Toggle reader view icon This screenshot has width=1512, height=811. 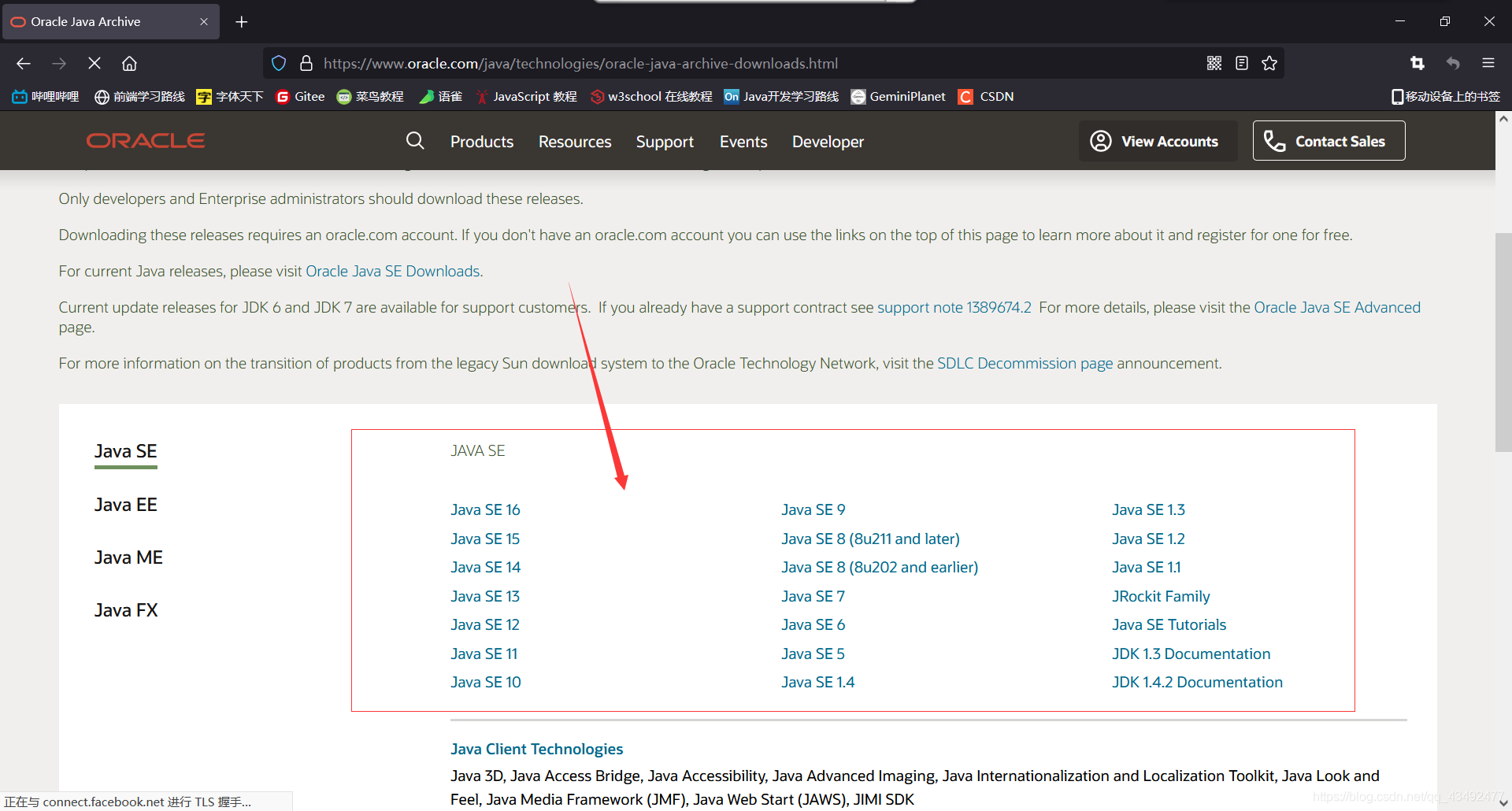click(1242, 63)
